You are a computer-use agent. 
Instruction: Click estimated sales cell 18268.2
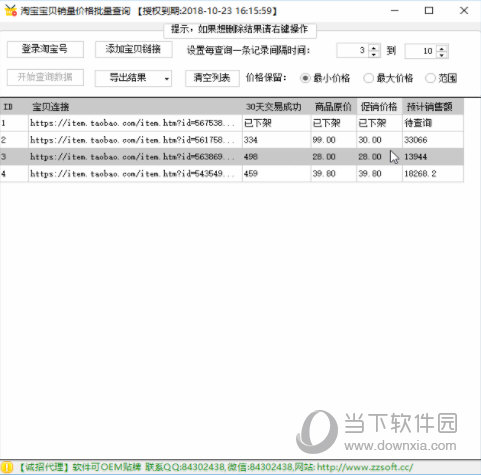pyautogui.click(x=433, y=174)
